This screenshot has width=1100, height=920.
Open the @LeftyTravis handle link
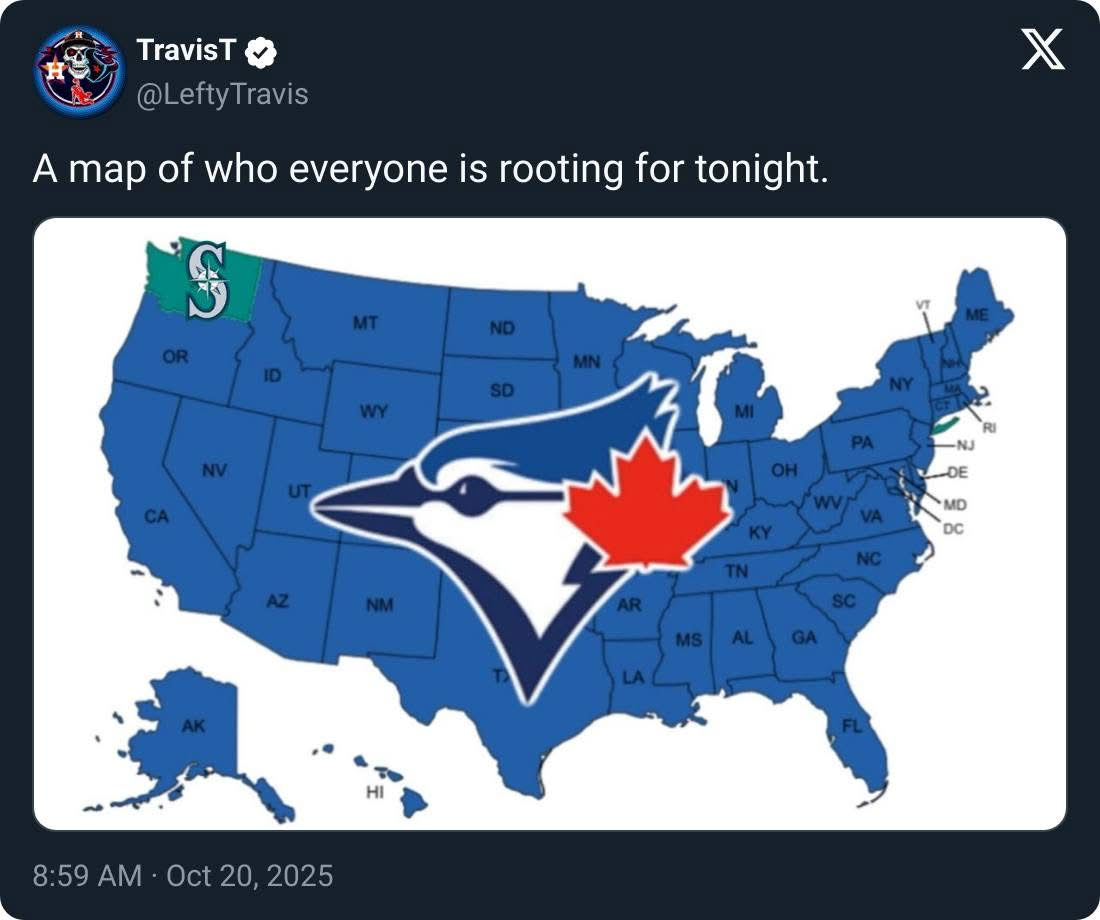pos(220,94)
